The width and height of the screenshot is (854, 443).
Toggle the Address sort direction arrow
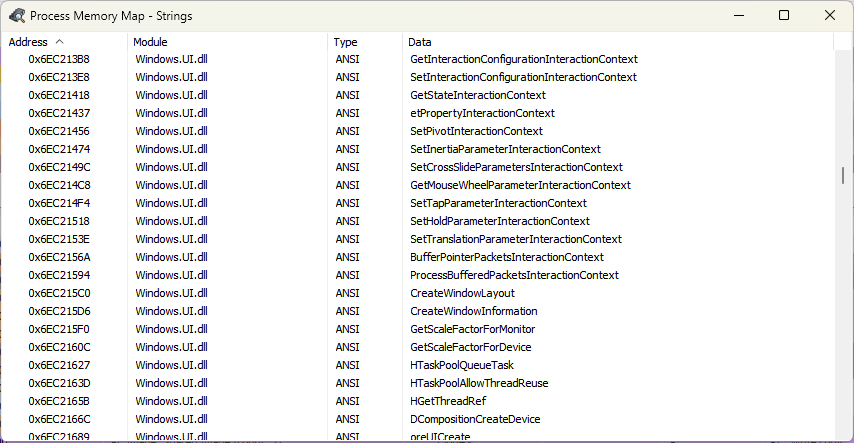pos(60,42)
